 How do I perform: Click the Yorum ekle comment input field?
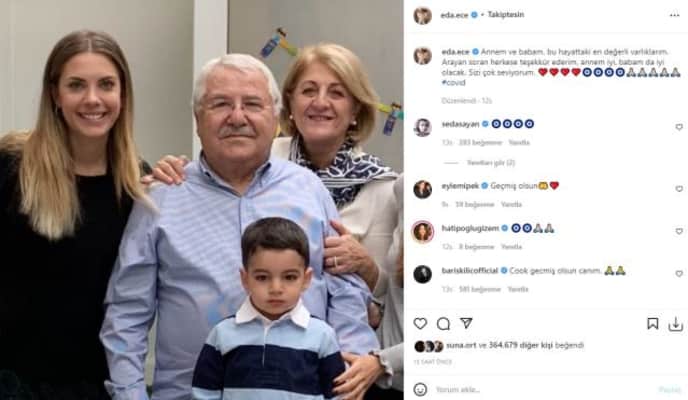pyautogui.click(x=544, y=389)
